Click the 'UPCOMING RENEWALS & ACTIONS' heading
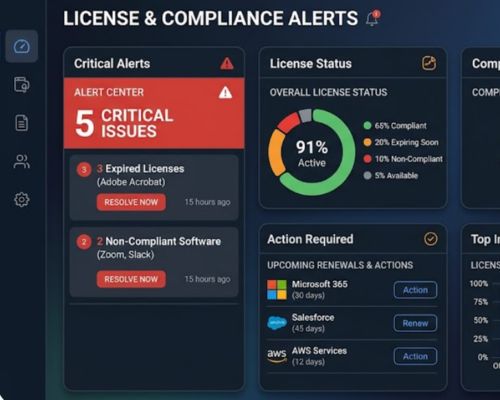 340,265
